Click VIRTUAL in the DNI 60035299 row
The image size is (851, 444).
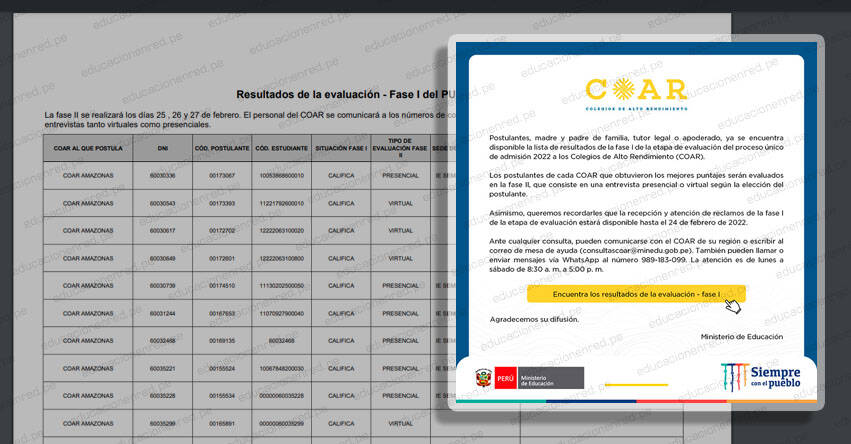(x=400, y=423)
